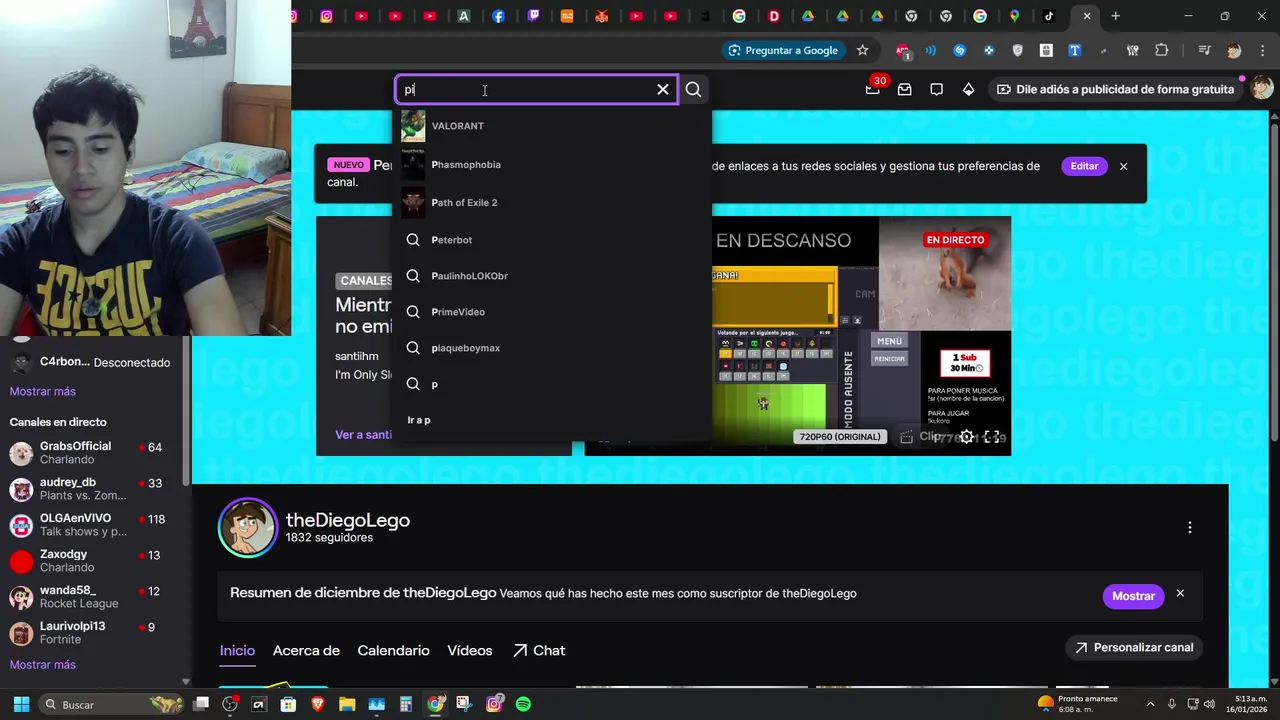Click Personalizar canal button

[1134, 648]
